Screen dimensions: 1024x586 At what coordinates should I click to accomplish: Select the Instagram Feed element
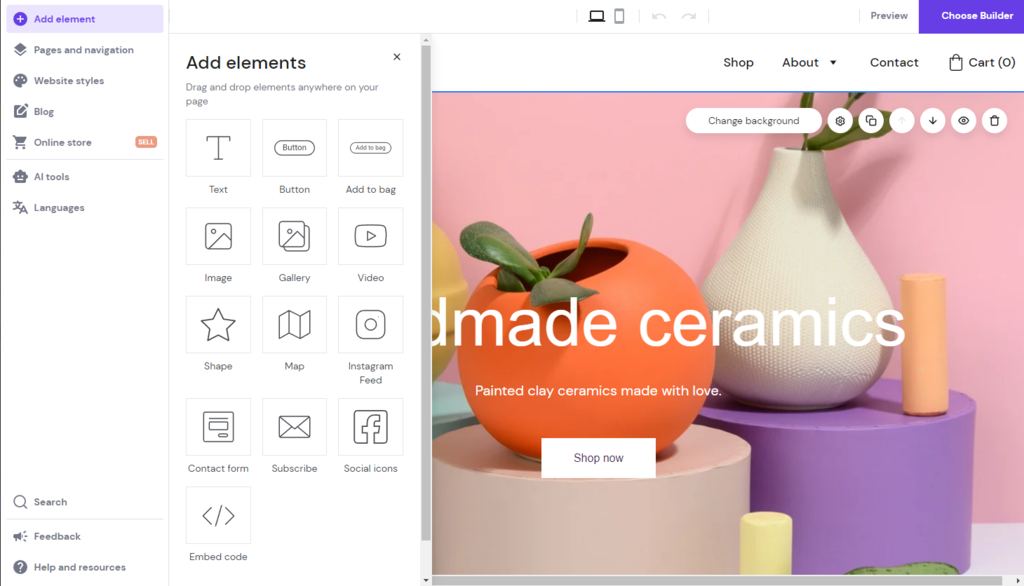click(x=370, y=324)
